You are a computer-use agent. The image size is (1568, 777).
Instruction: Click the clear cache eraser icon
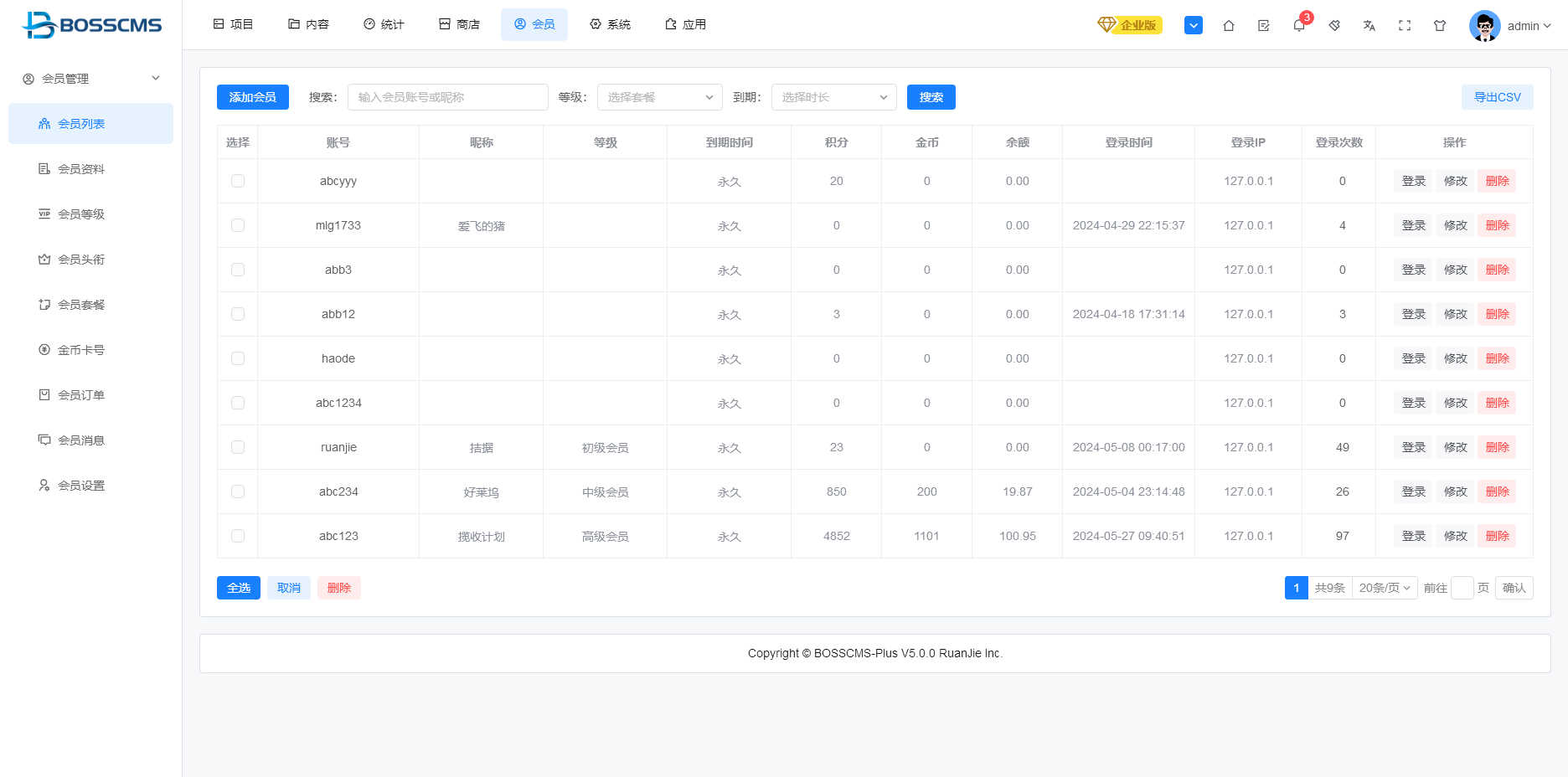[1334, 25]
